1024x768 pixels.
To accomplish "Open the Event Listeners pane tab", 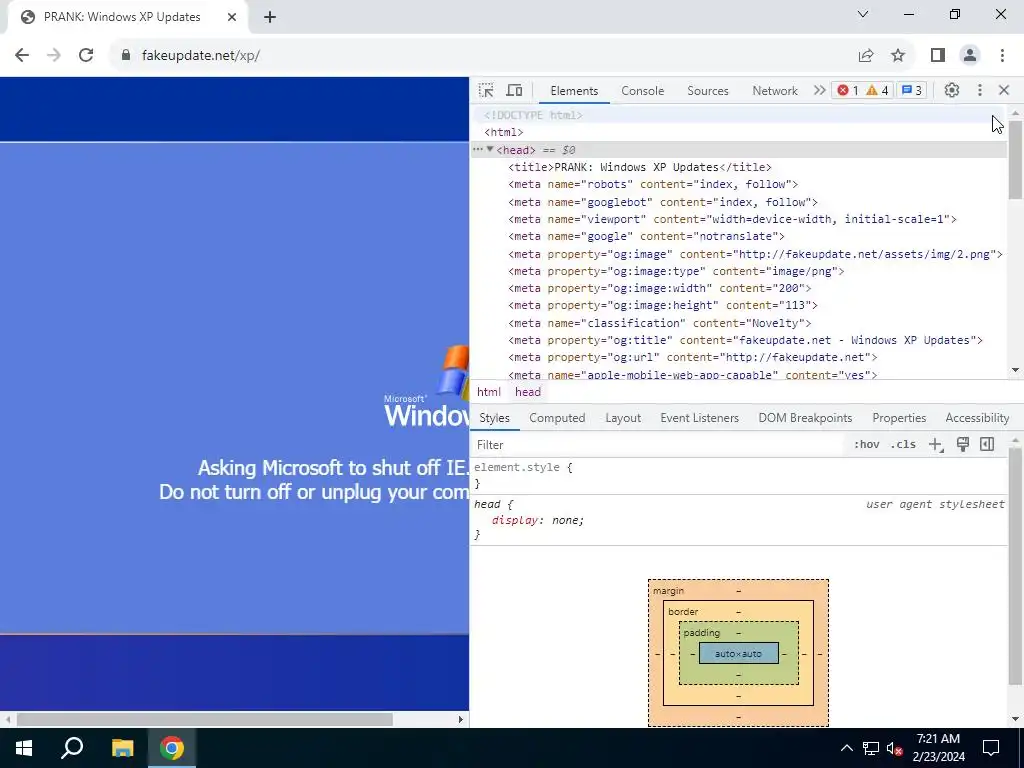I will [x=699, y=418].
